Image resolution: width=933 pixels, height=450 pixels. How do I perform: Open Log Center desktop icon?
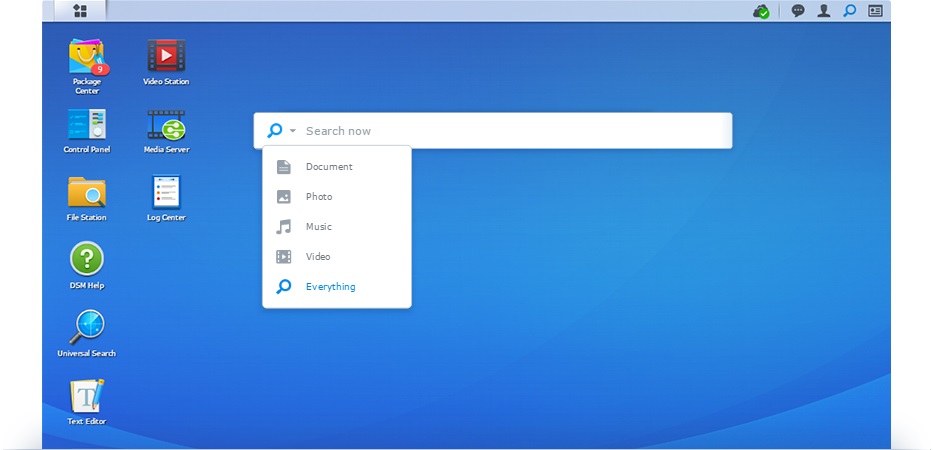pos(166,192)
